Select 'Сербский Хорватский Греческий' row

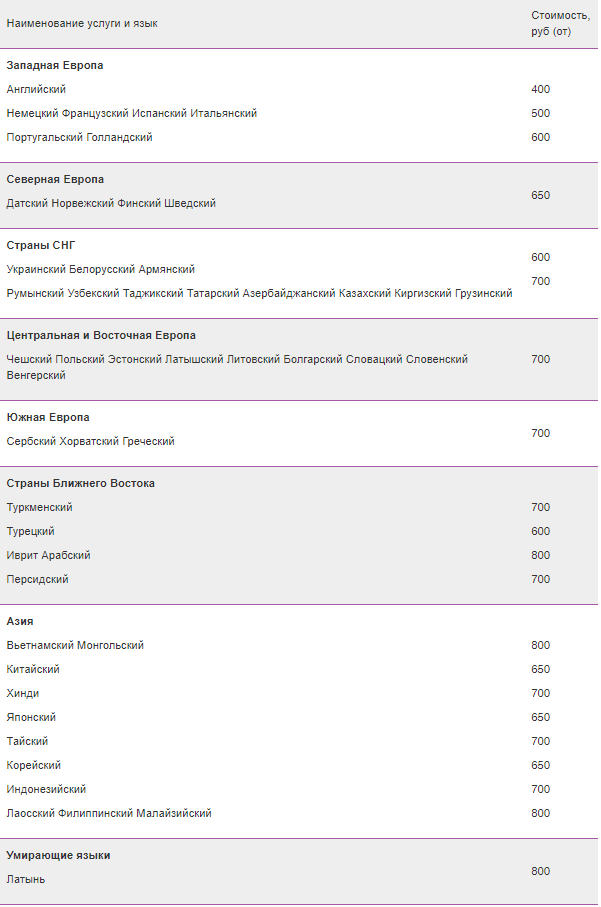tap(90, 441)
